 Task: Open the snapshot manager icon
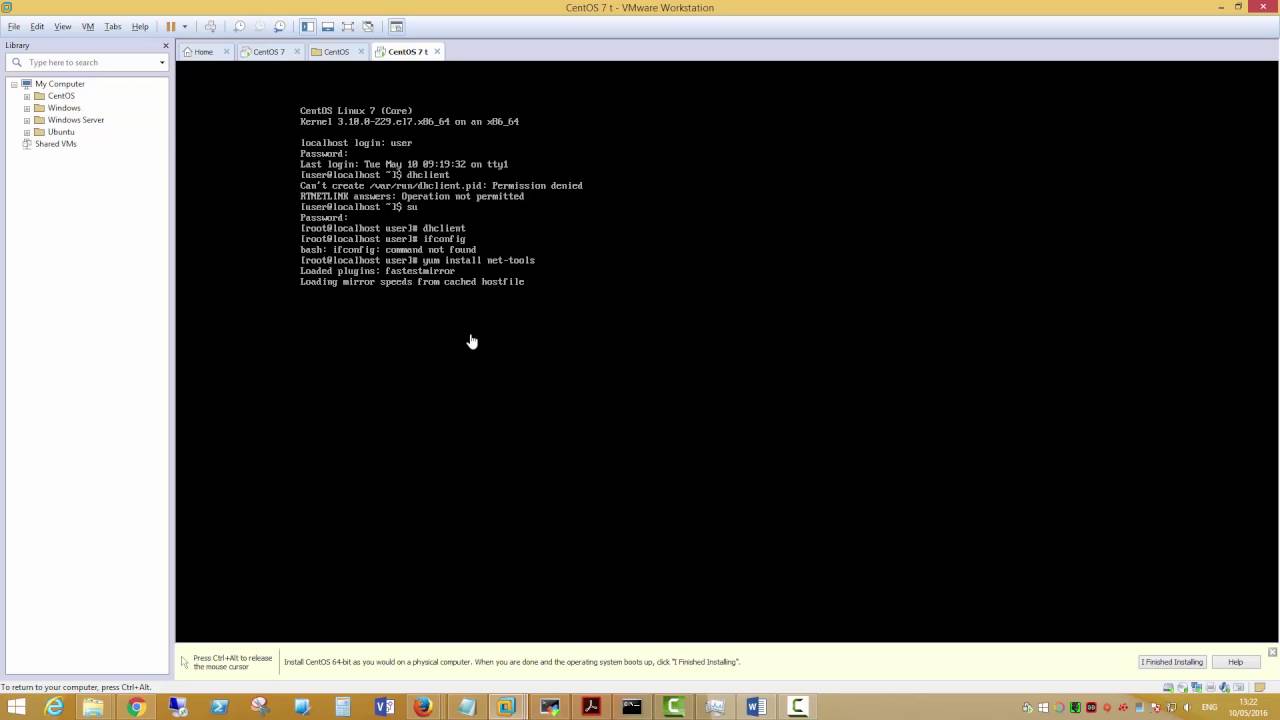[279, 27]
